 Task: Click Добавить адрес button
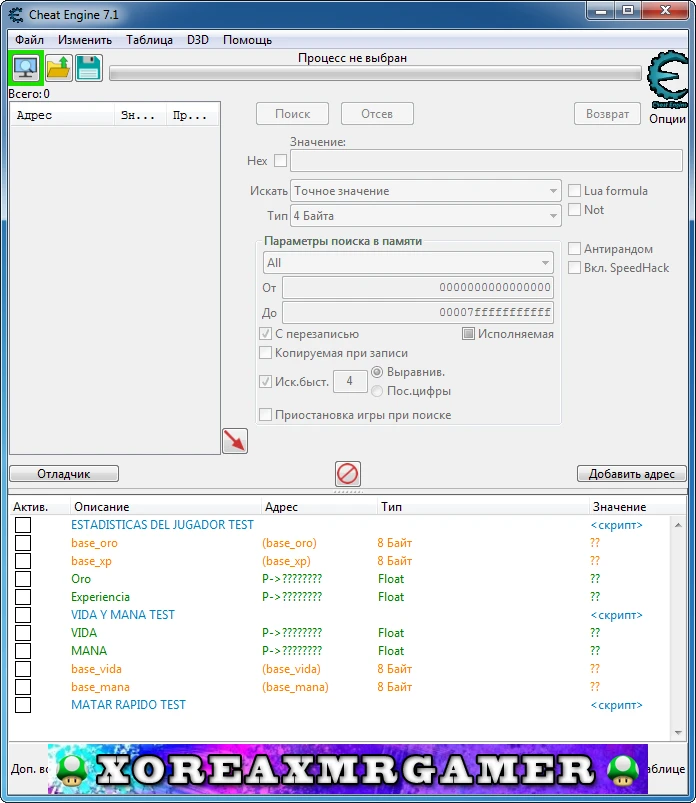[x=631, y=474]
